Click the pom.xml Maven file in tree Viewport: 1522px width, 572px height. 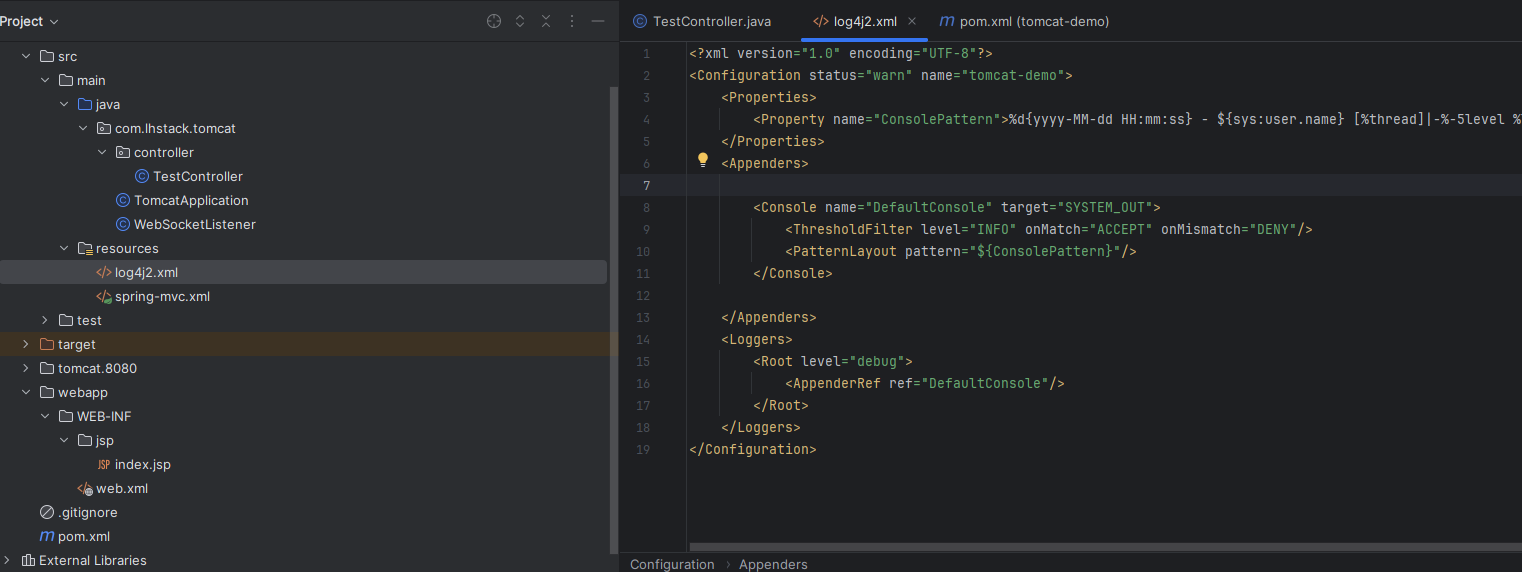coord(83,537)
